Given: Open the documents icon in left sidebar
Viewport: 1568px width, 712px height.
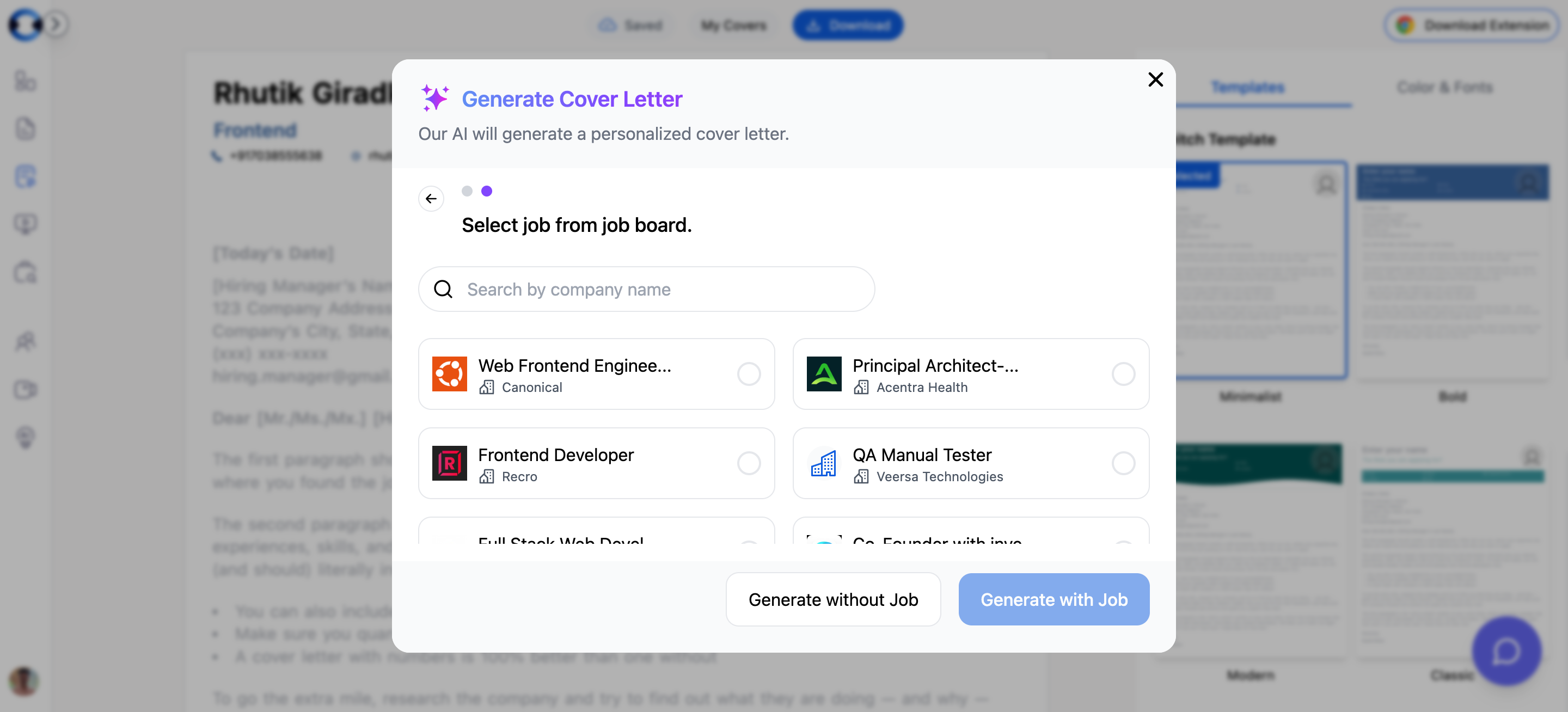Looking at the screenshot, I should point(25,129).
